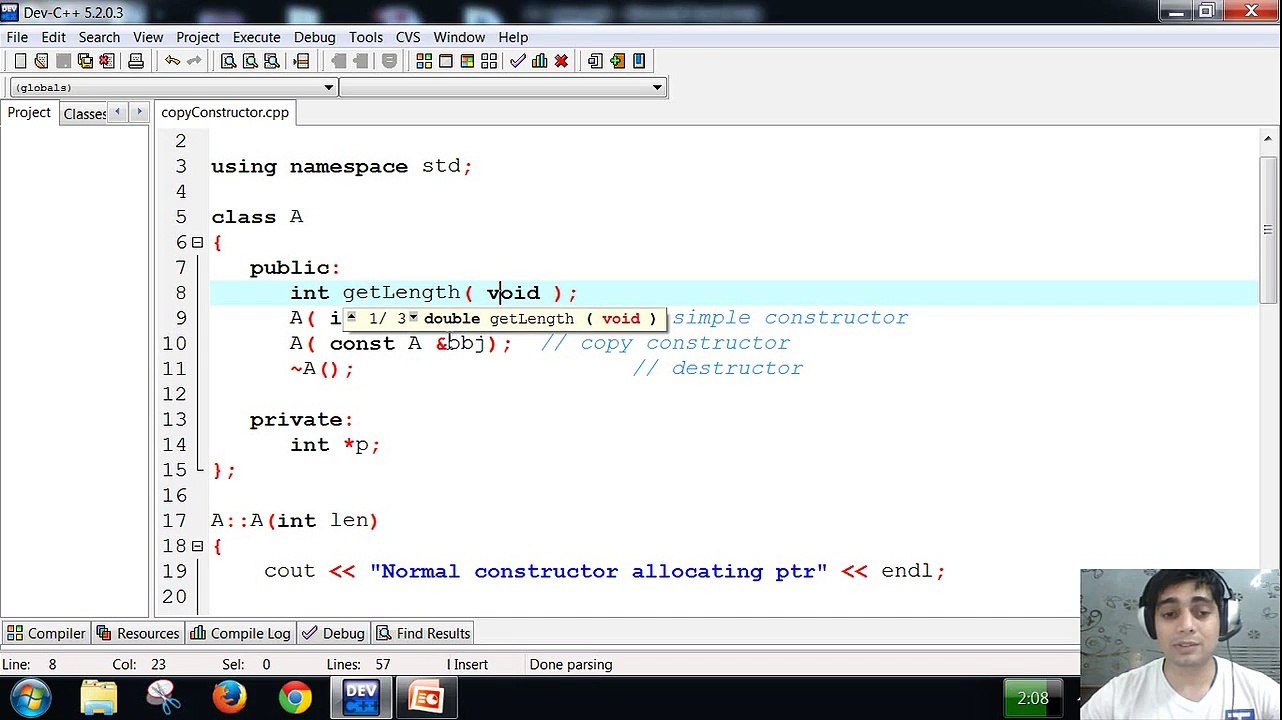Click the Save All toolbar icon

click(85, 61)
